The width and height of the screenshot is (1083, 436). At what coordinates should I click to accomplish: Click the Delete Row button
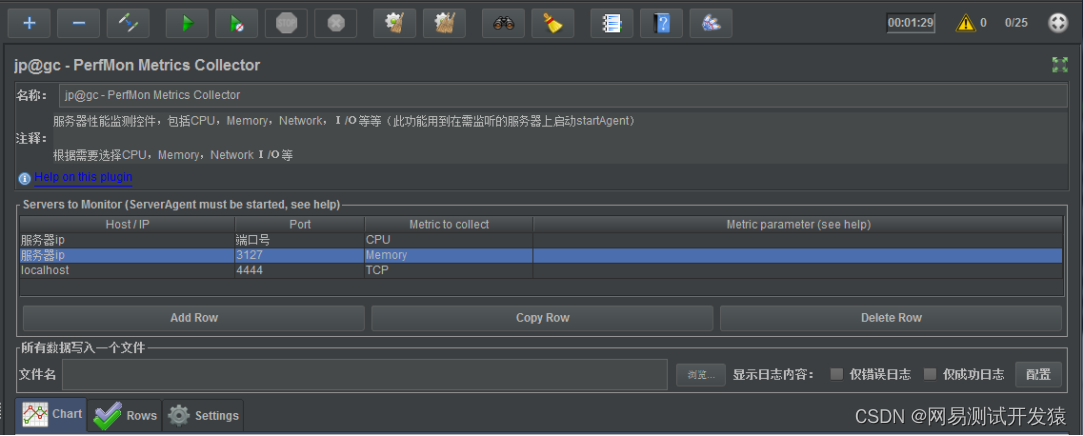click(x=891, y=318)
